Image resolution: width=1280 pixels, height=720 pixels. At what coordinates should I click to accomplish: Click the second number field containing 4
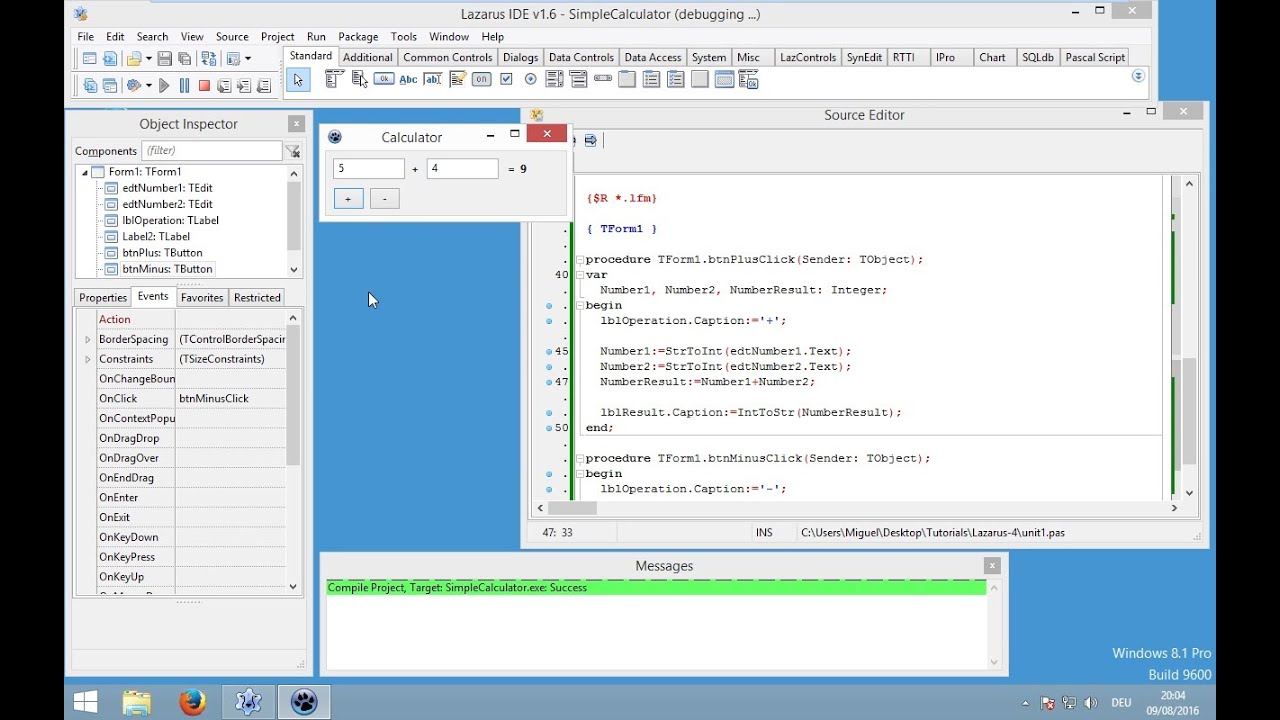[x=463, y=169]
